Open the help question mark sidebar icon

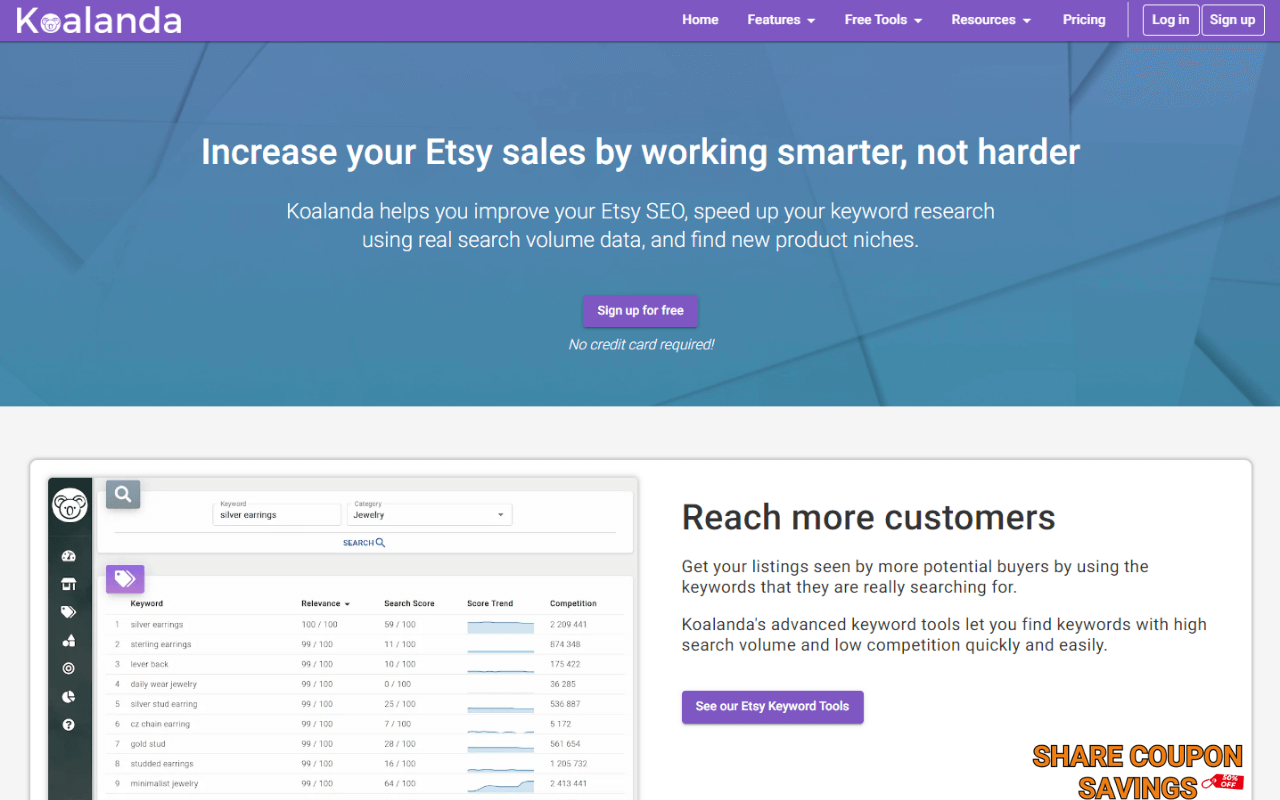[69, 725]
